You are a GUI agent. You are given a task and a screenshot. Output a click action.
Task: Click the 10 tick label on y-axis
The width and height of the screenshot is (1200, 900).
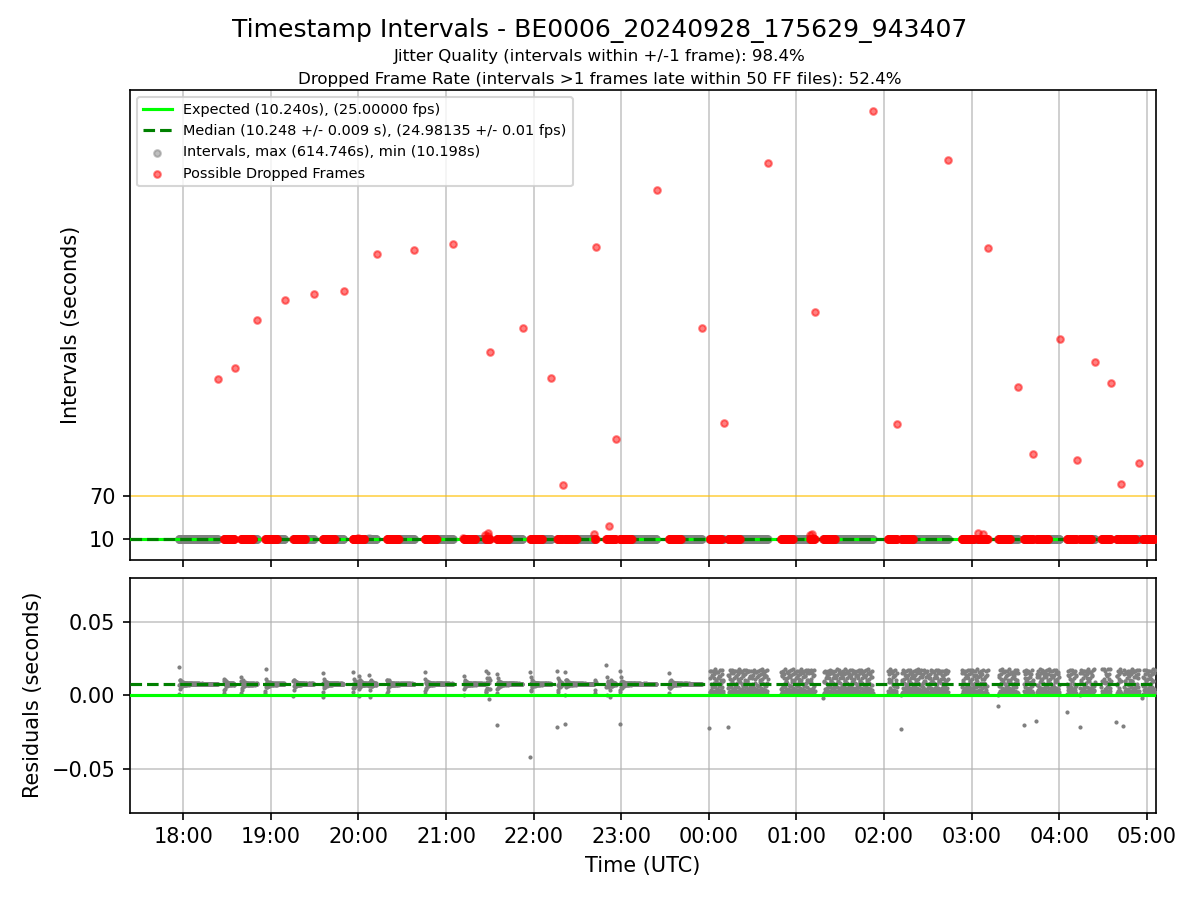point(104,539)
